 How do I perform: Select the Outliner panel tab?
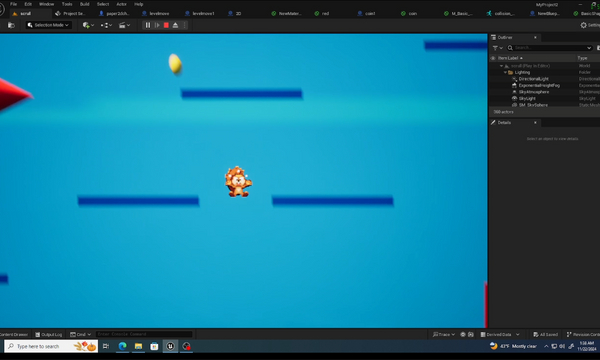[x=505, y=37]
